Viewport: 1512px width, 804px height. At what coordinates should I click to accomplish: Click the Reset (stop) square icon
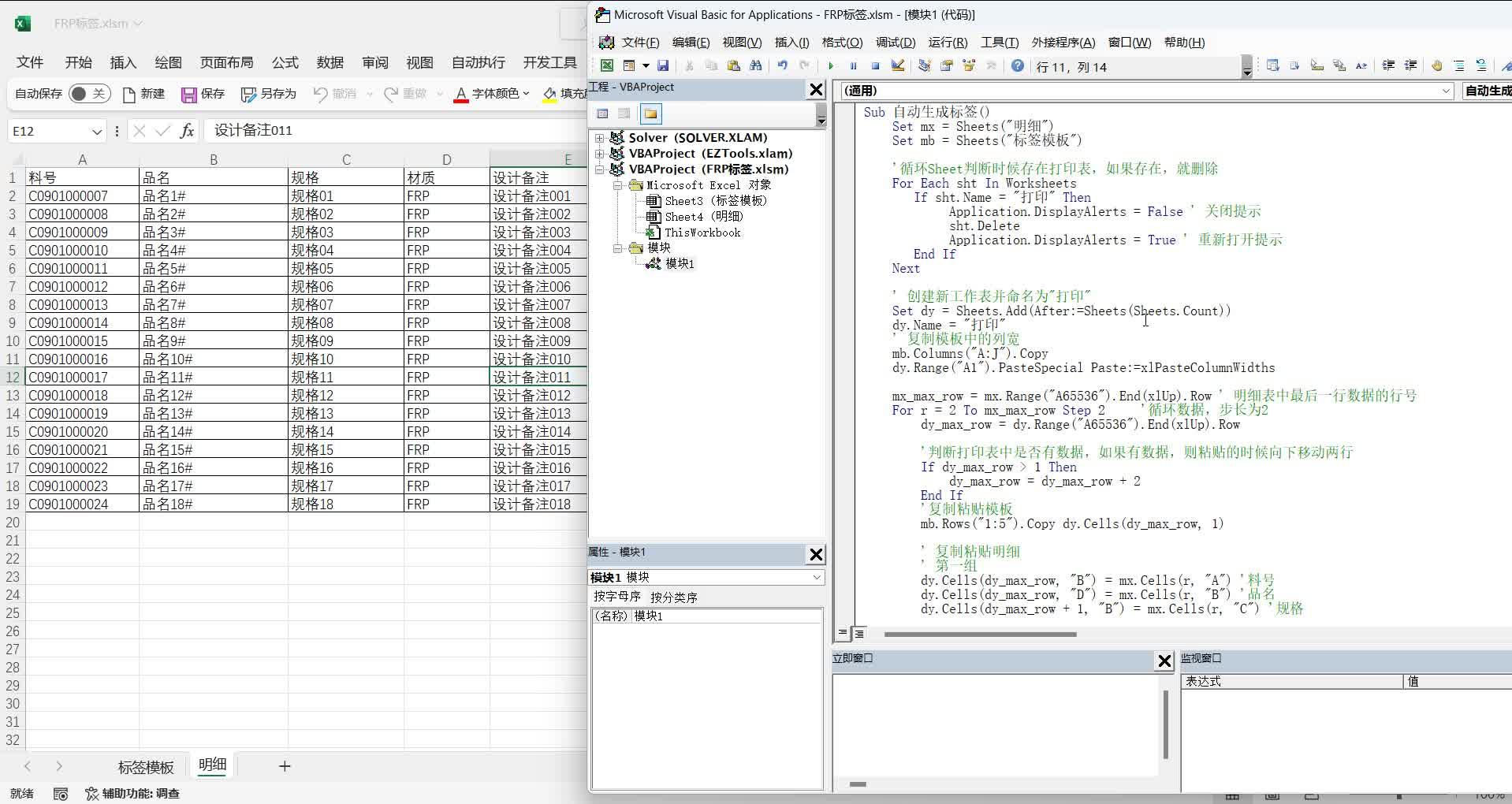click(875, 66)
